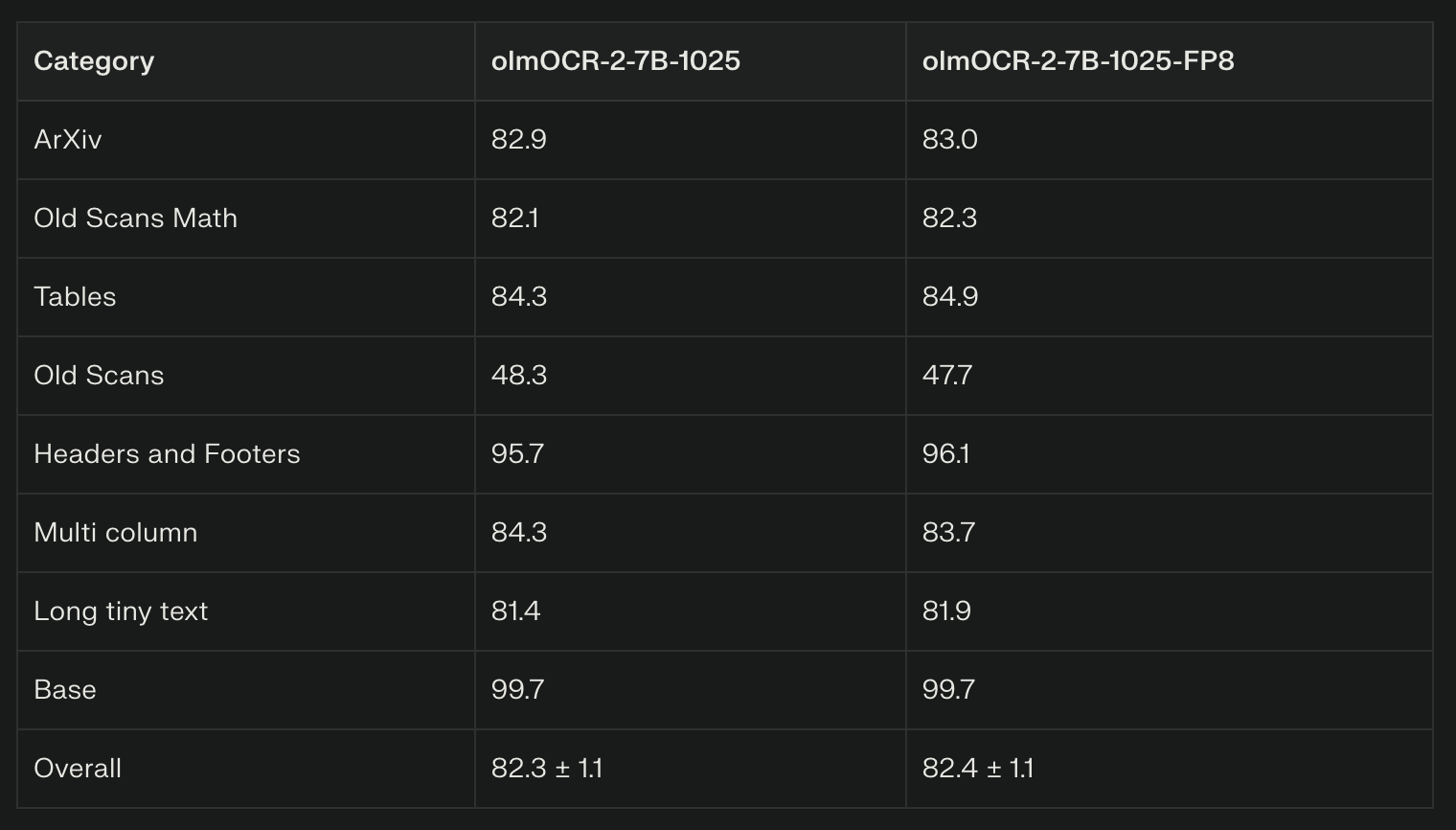Image resolution: width=1456 pixels, height=830 pixels.
Task: Select the 82.3 ± 1.1 overall score
Action: click(x=546, y=769)
